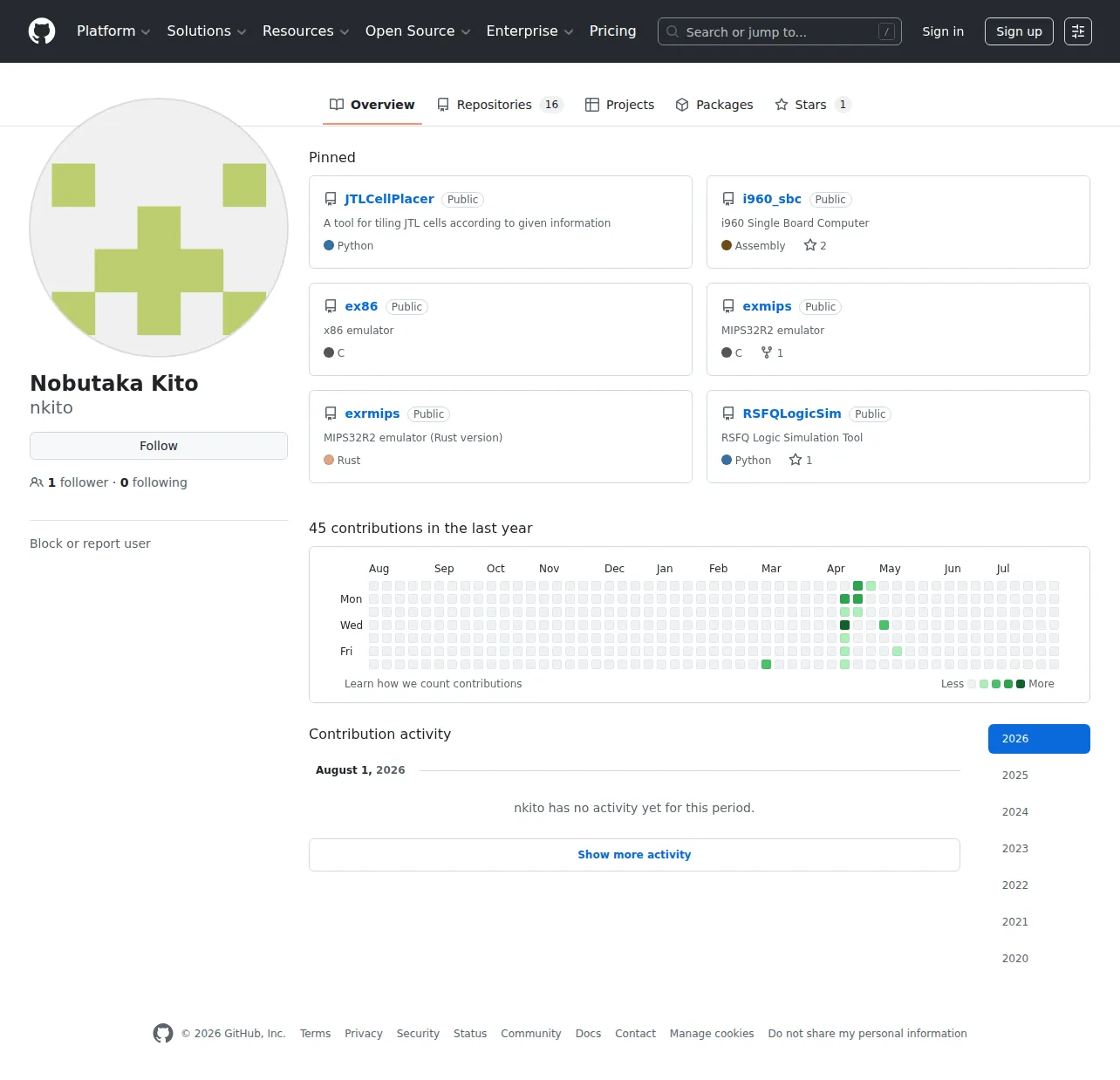Click Block or report user
This screenshot has width=1120, height=1080.
point(90,543)
